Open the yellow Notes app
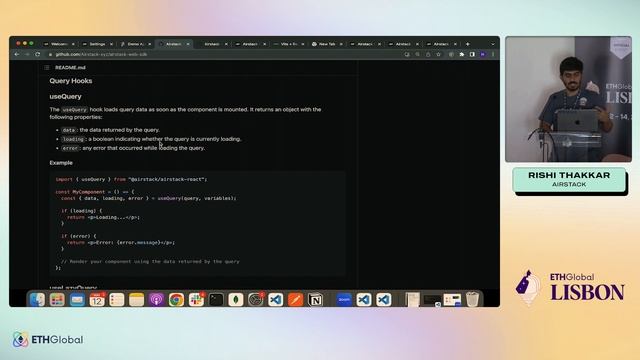The height and width of the screenshot is (360, 640). [137, 300]
